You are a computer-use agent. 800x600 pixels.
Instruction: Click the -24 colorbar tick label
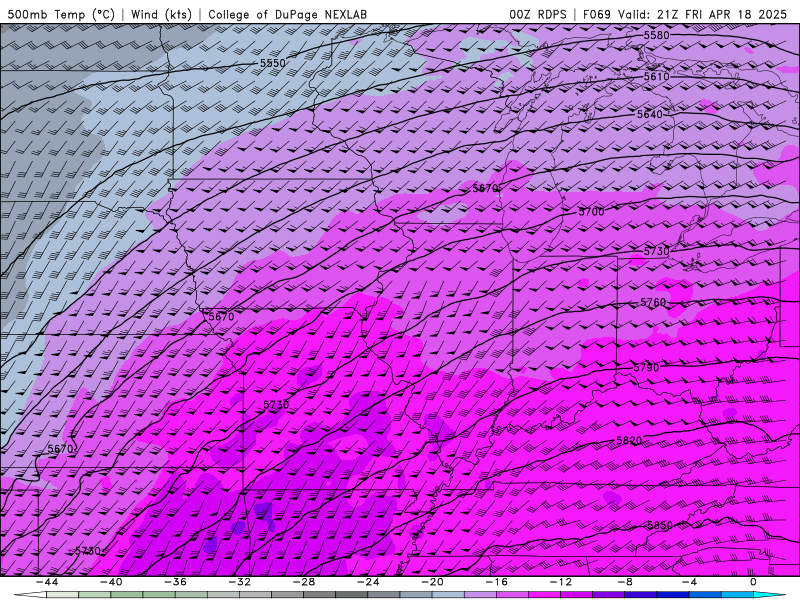[368, 582]
